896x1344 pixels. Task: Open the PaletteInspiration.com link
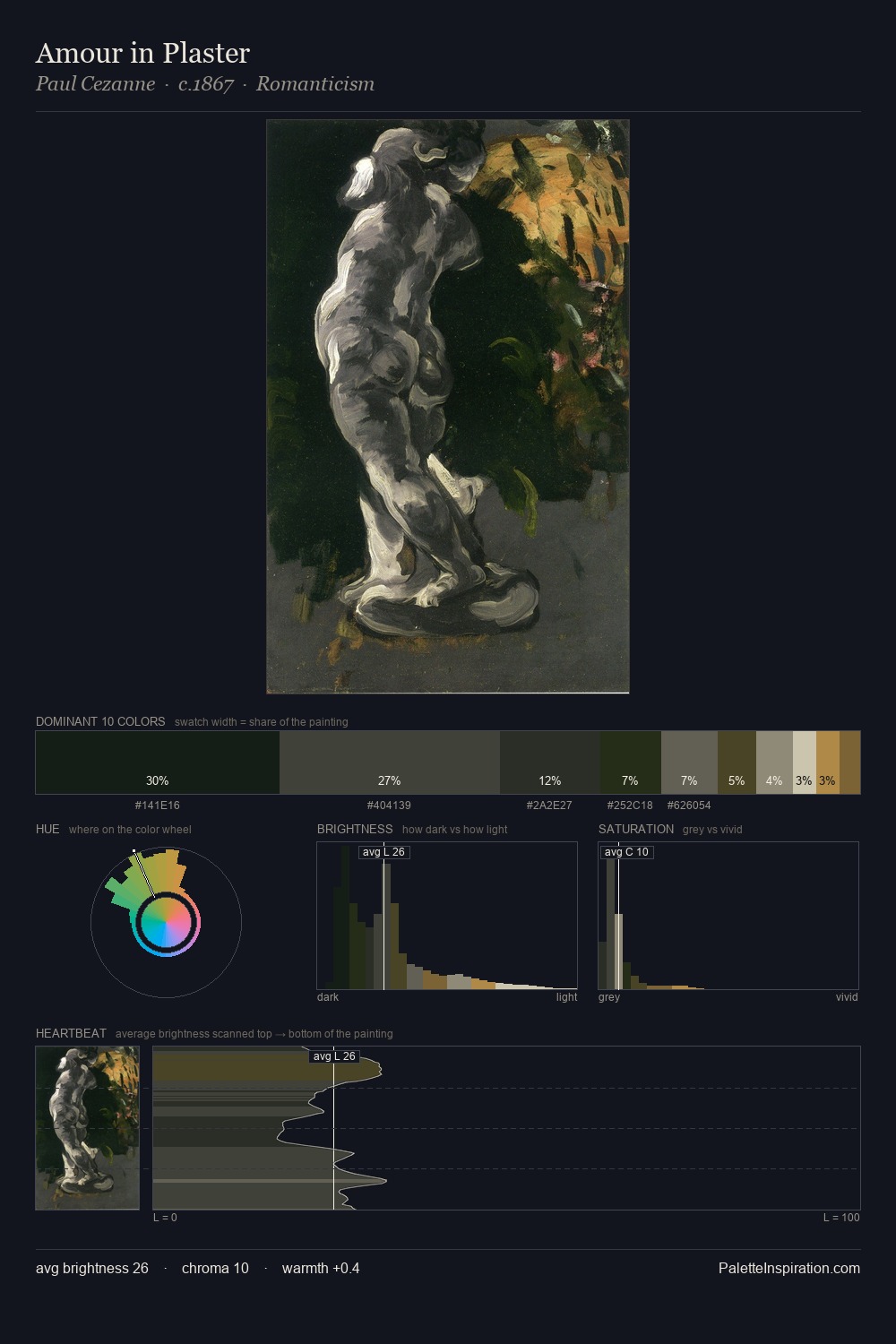pyautogui.click(x=789, y=1269)
